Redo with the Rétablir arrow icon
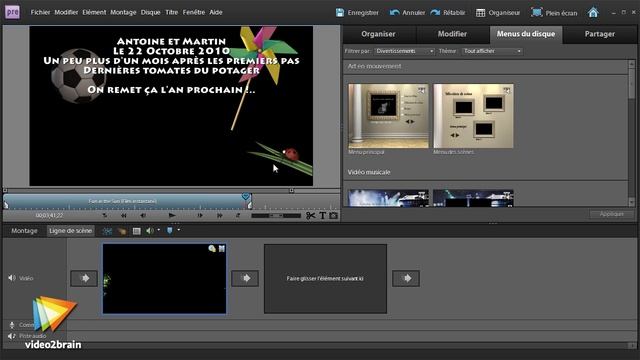Image resolution: width=640 pixels, height=360 pixels. (x=436, y=13)
